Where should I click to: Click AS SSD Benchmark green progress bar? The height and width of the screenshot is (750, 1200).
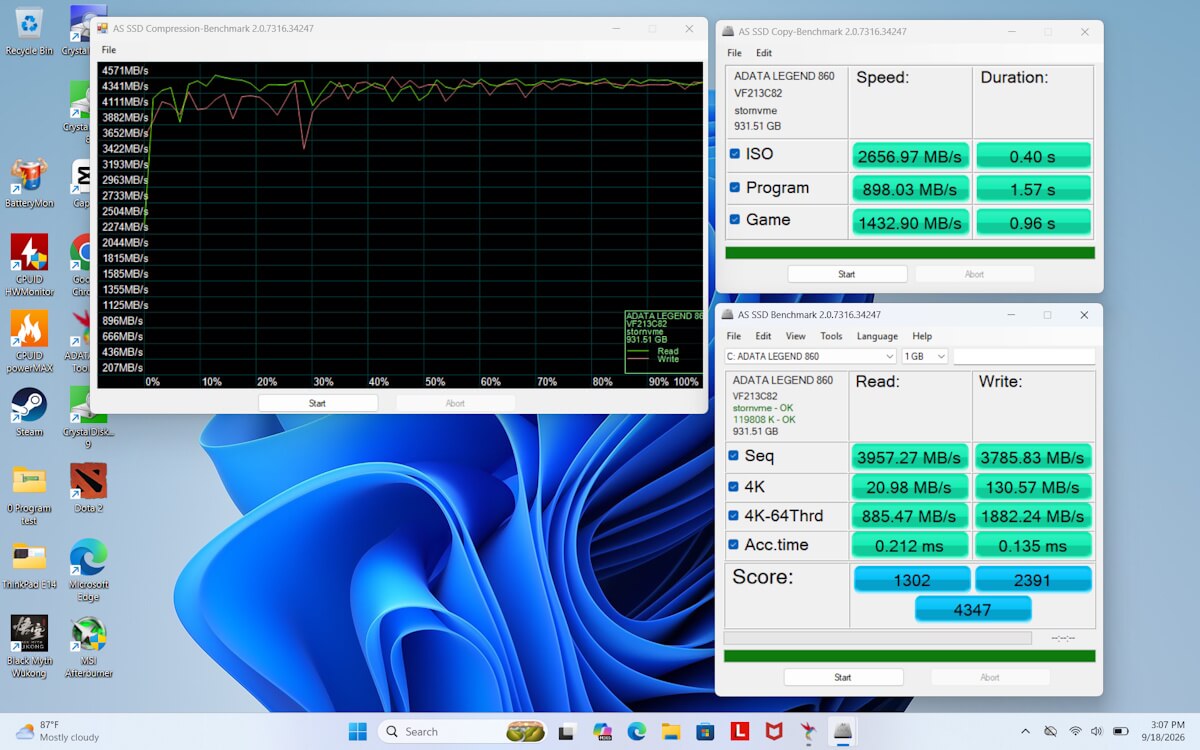pyautogui.click(x=909, y=656)
